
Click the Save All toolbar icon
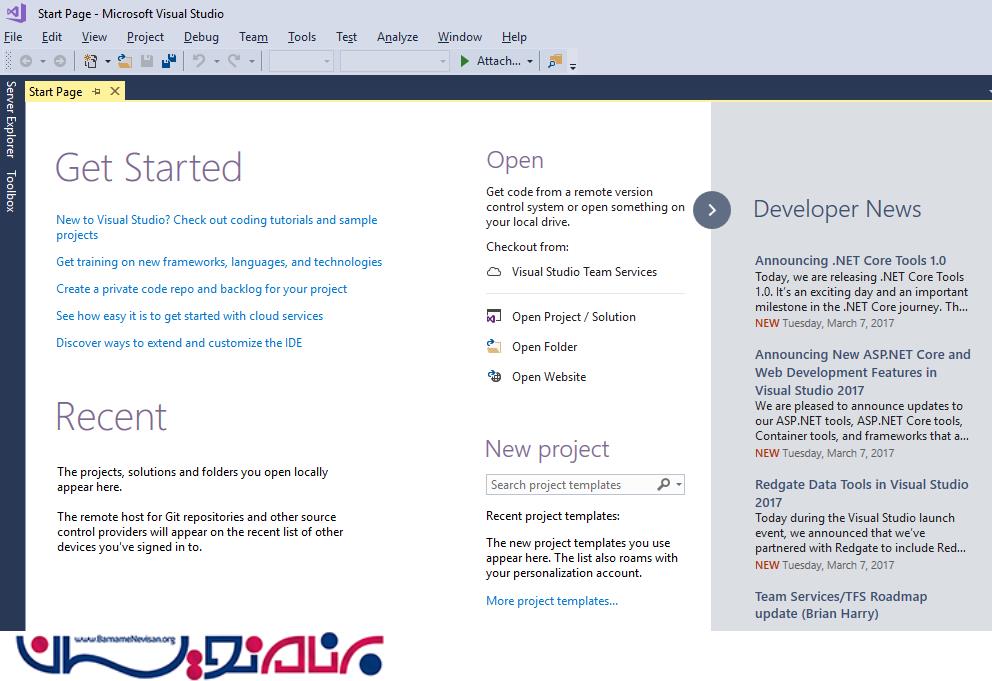[169, 61]
